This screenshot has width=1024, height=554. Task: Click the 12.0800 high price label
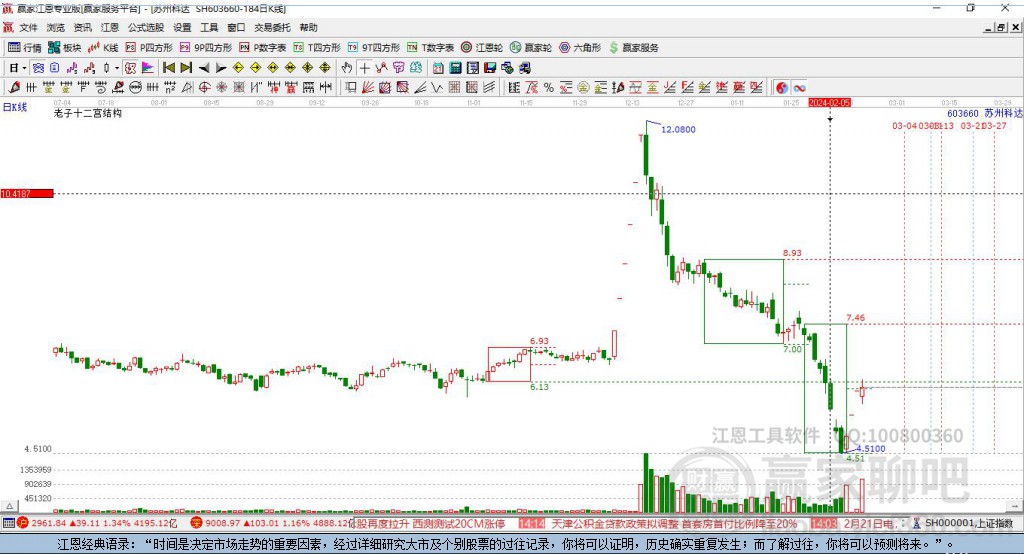679,129
